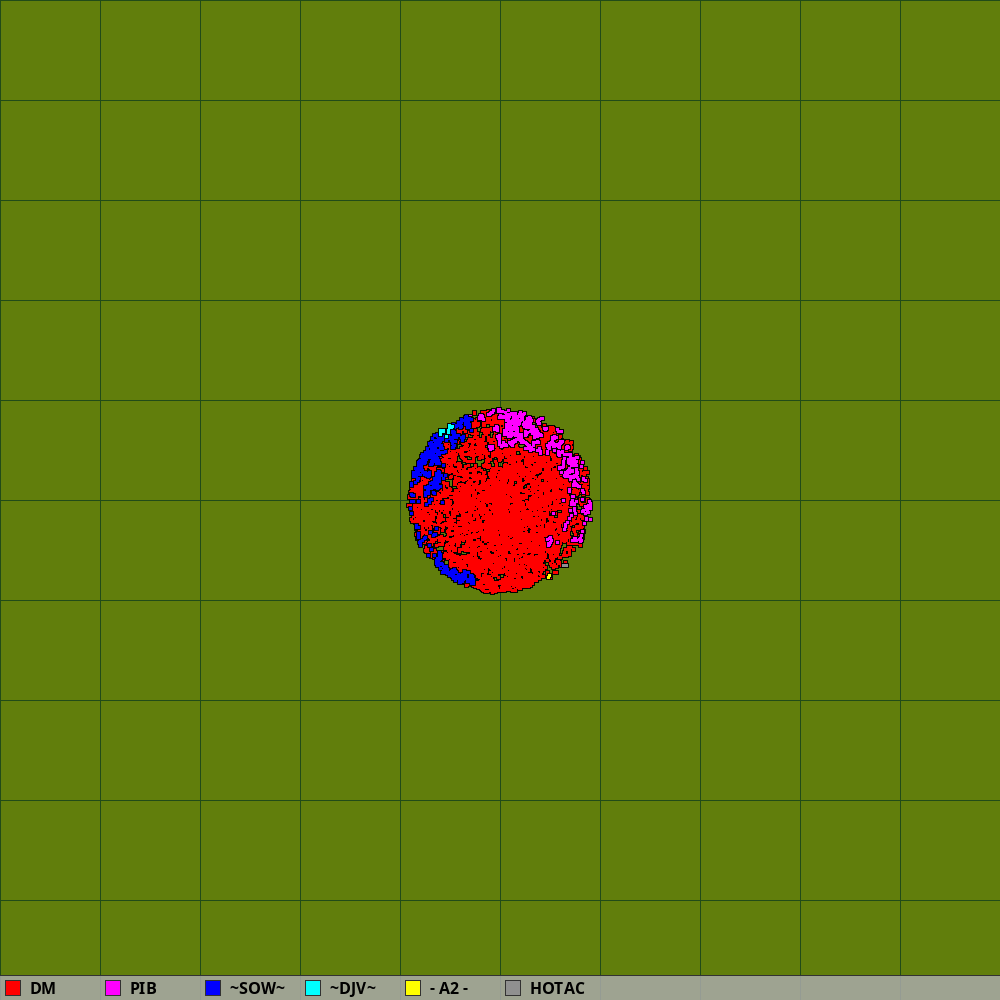This screenshot has height=1000, width=1000.
Task: Select the ~SOW~ team label
Action: click(x=257, y=988)
